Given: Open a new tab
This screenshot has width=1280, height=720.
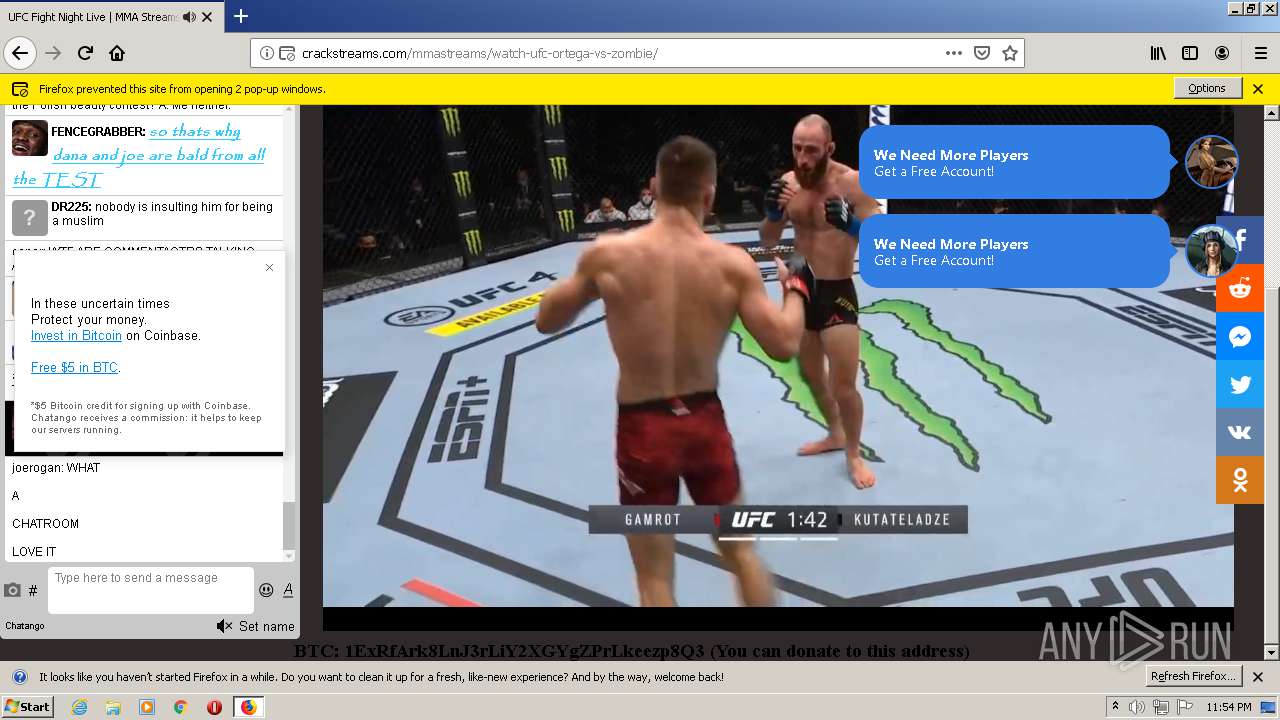Looking at the screenshot, I should point(241,16).
